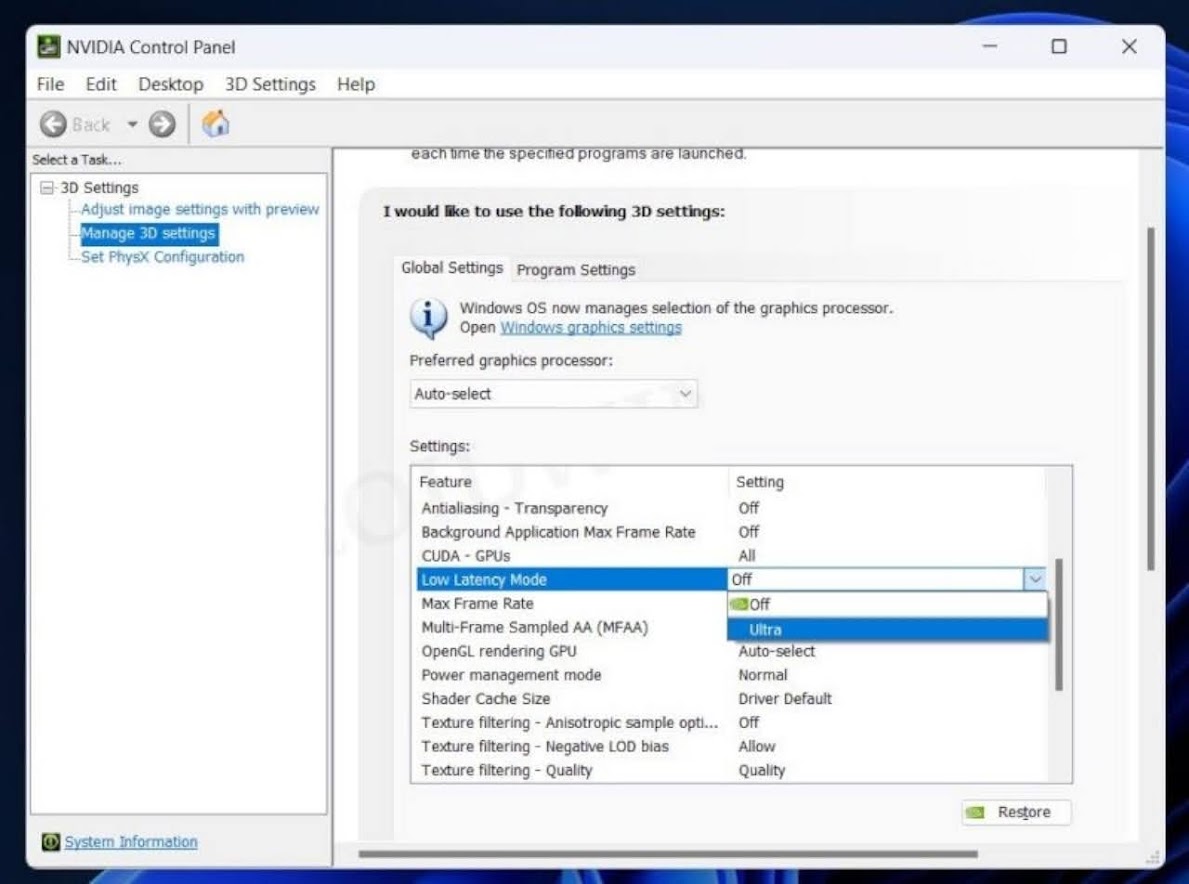Screen dimensions: 1189x884
Task: Choose Off in the Low Latency dropdown list
Action: (887, 604)
